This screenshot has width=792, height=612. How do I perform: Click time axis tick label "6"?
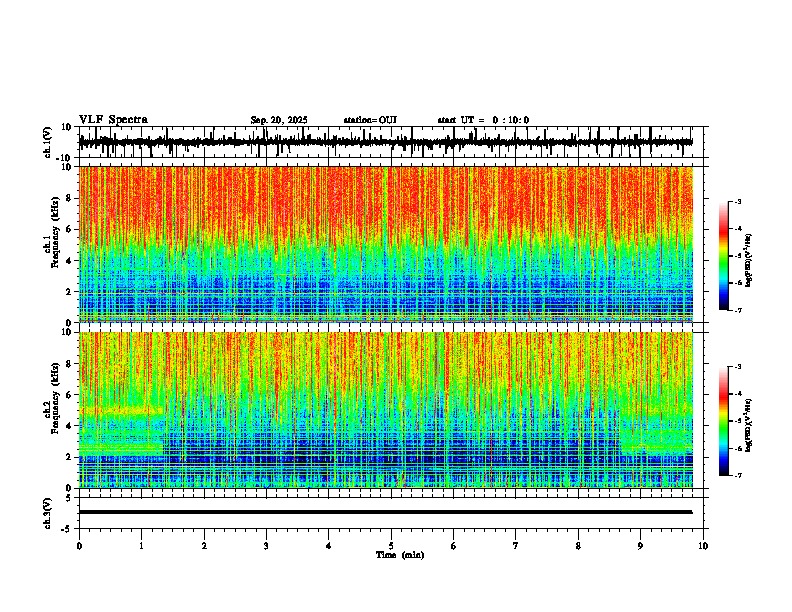coord(454,546)
